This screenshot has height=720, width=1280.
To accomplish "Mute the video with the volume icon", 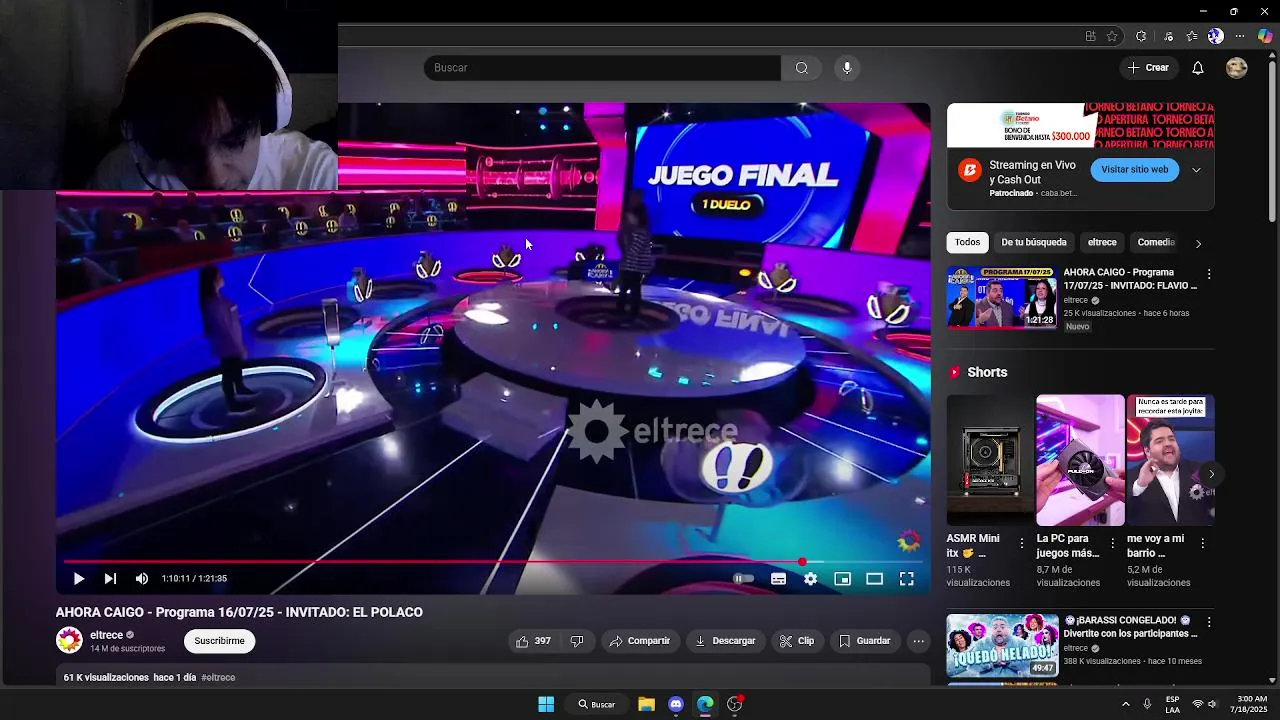I will [x=142, y=578].
